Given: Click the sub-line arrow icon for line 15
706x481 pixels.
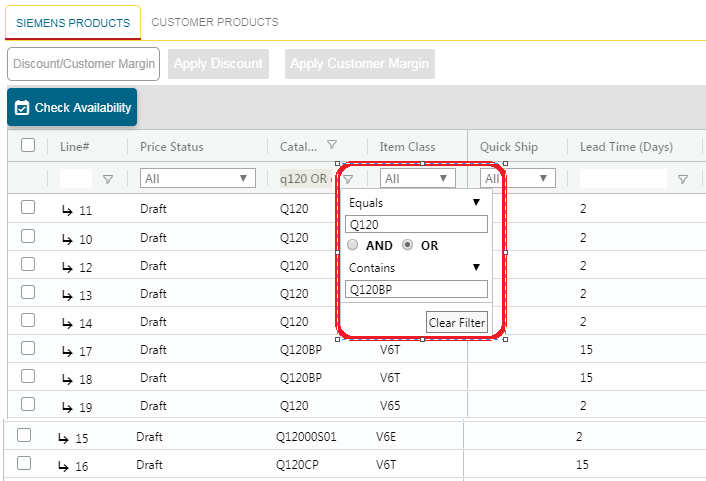Looking at the screenshot, I should (x=63, y=438).
